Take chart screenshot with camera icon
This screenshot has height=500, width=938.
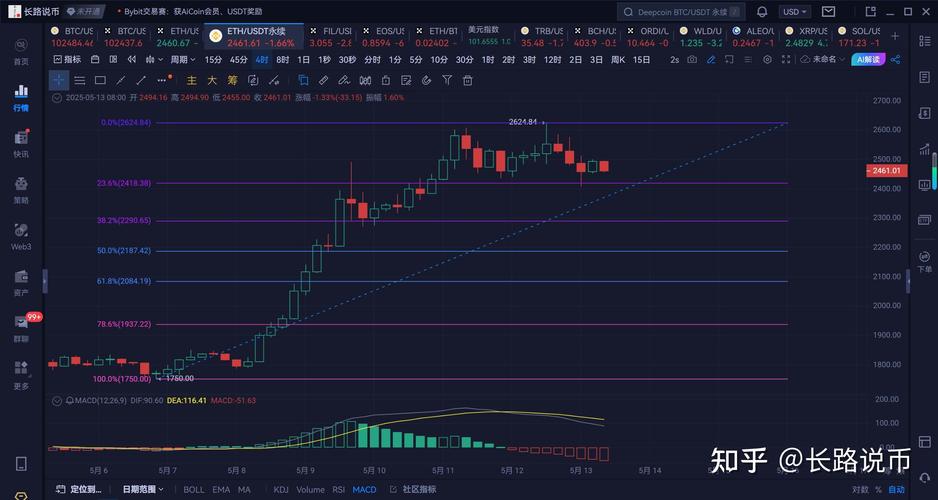(x=692, y=59)
